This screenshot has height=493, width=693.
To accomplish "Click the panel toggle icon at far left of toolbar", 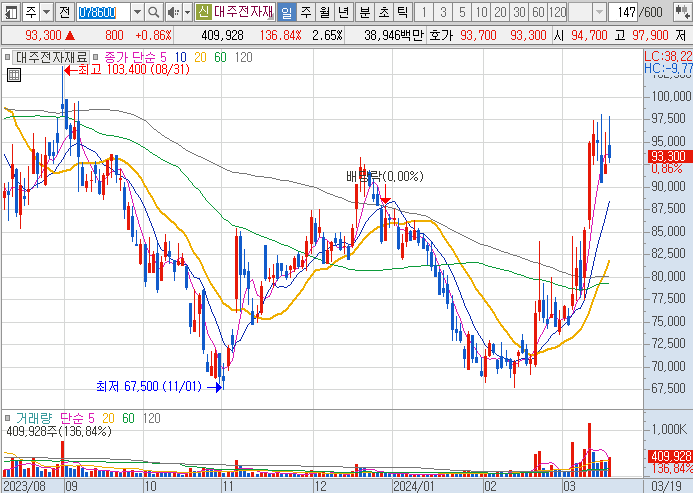I will [11, 12].
